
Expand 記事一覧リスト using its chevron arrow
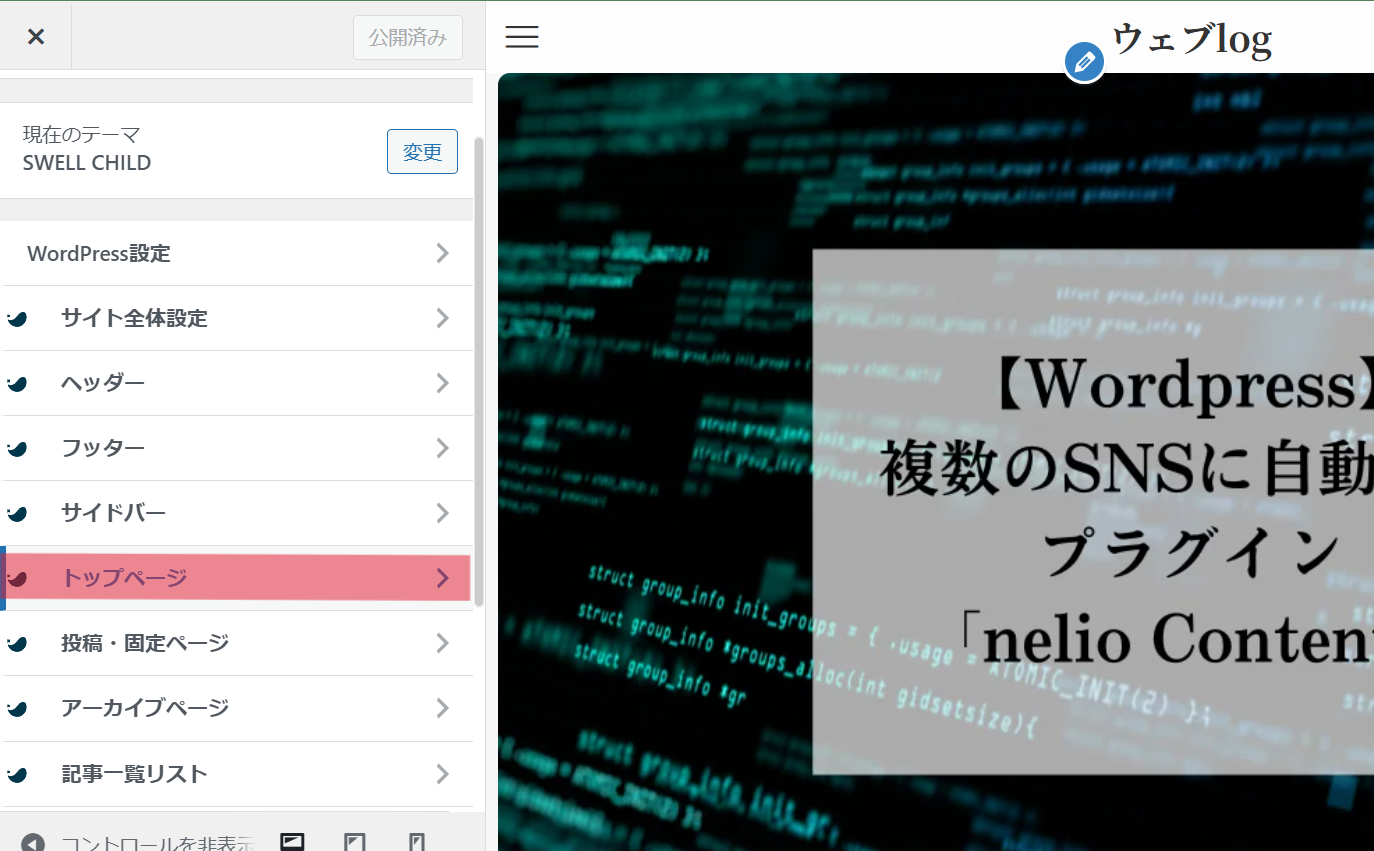click(x=443, y=774)
